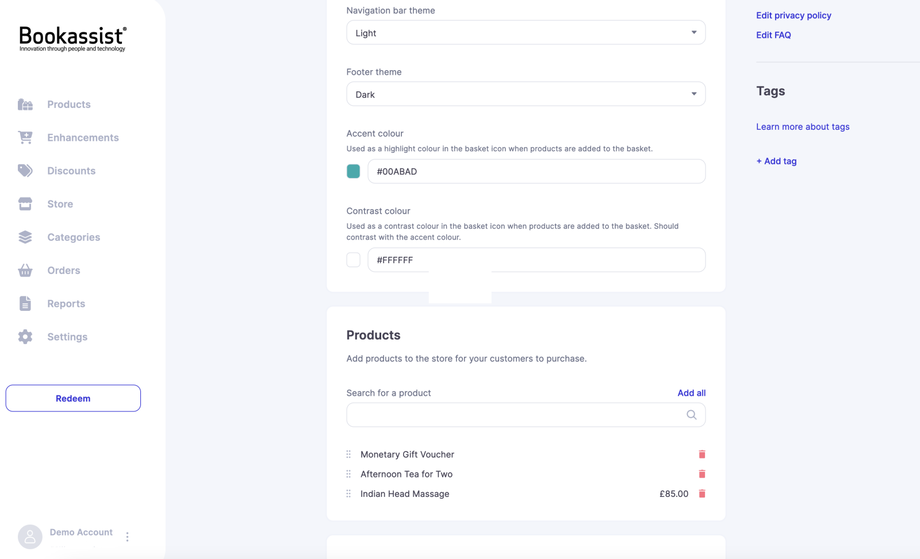Focus the product search field

tap(515, 415)
